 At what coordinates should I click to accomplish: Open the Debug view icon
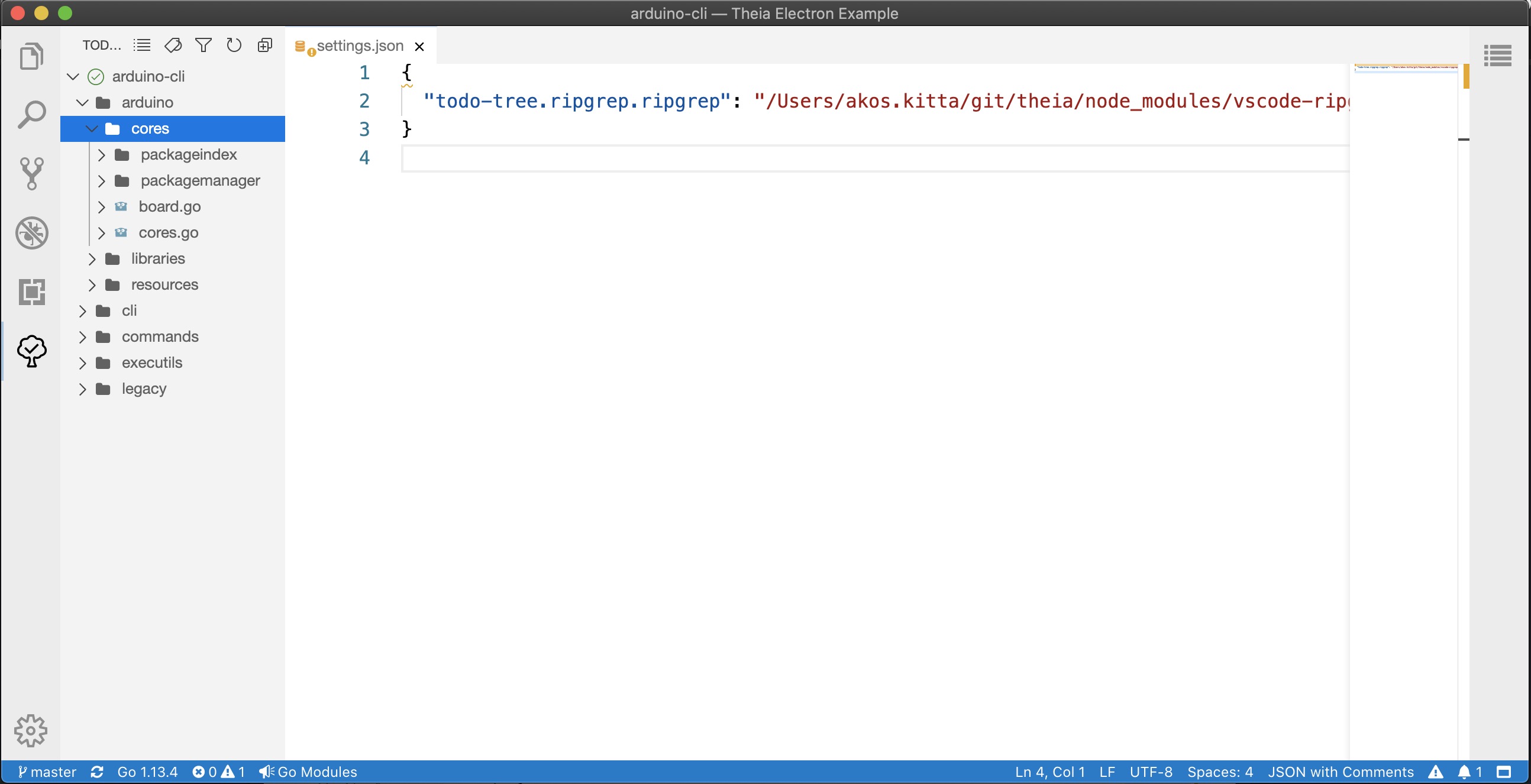(31, 232)
